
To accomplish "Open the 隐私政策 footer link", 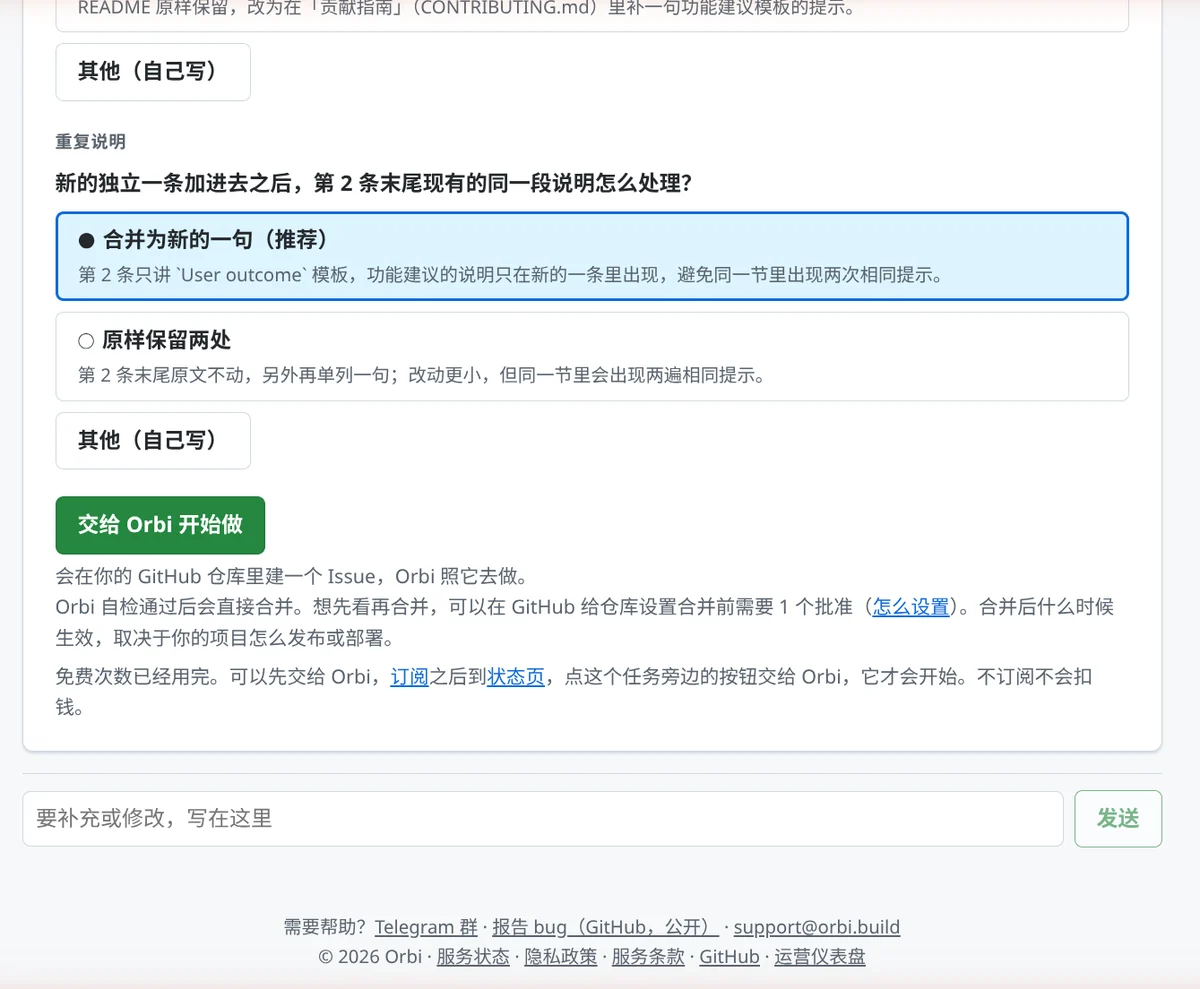I will [561, 957].
